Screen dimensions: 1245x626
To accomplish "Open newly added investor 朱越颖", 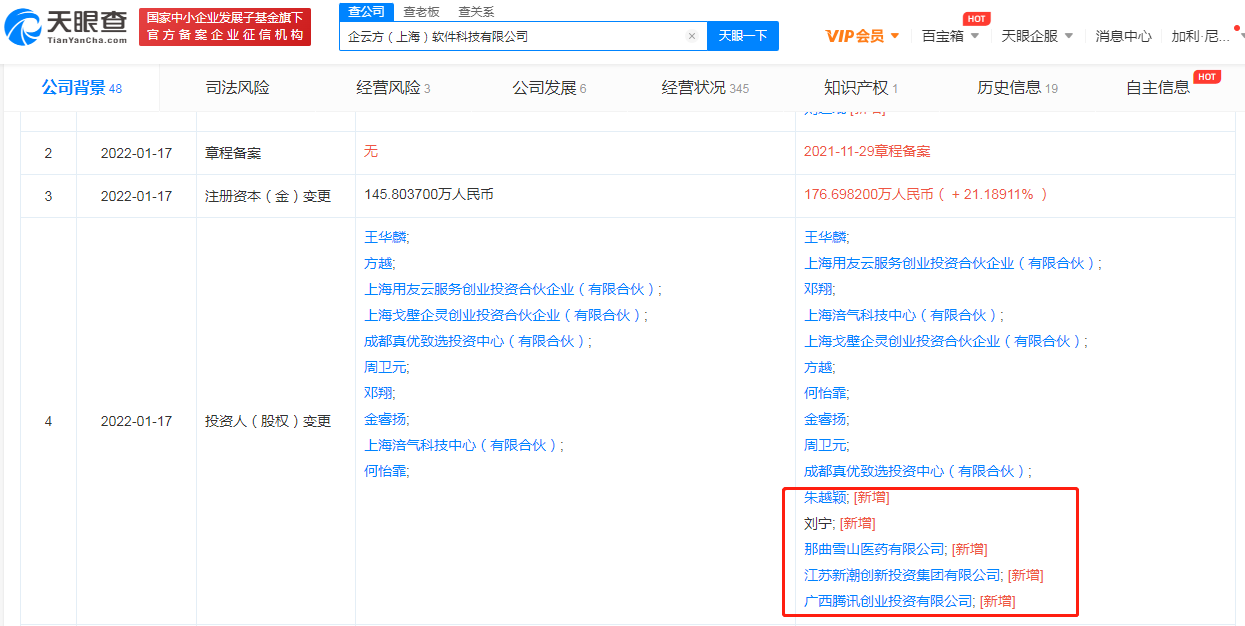I will (x=826, y=497).
